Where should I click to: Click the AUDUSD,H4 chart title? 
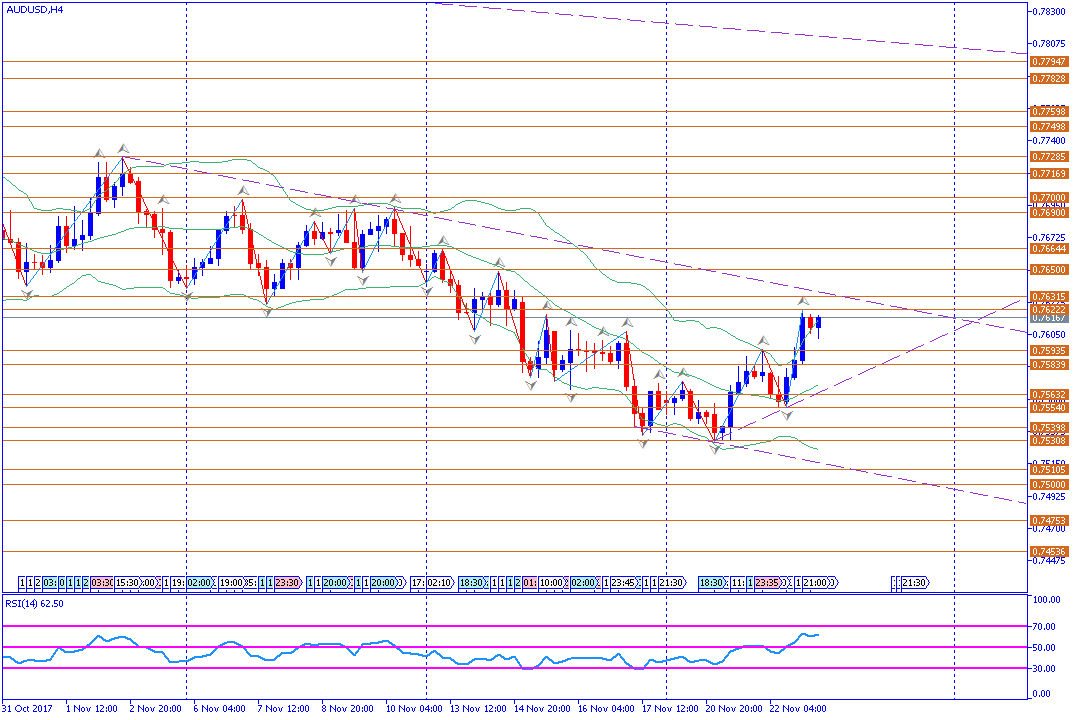click(x=35, y=10)
